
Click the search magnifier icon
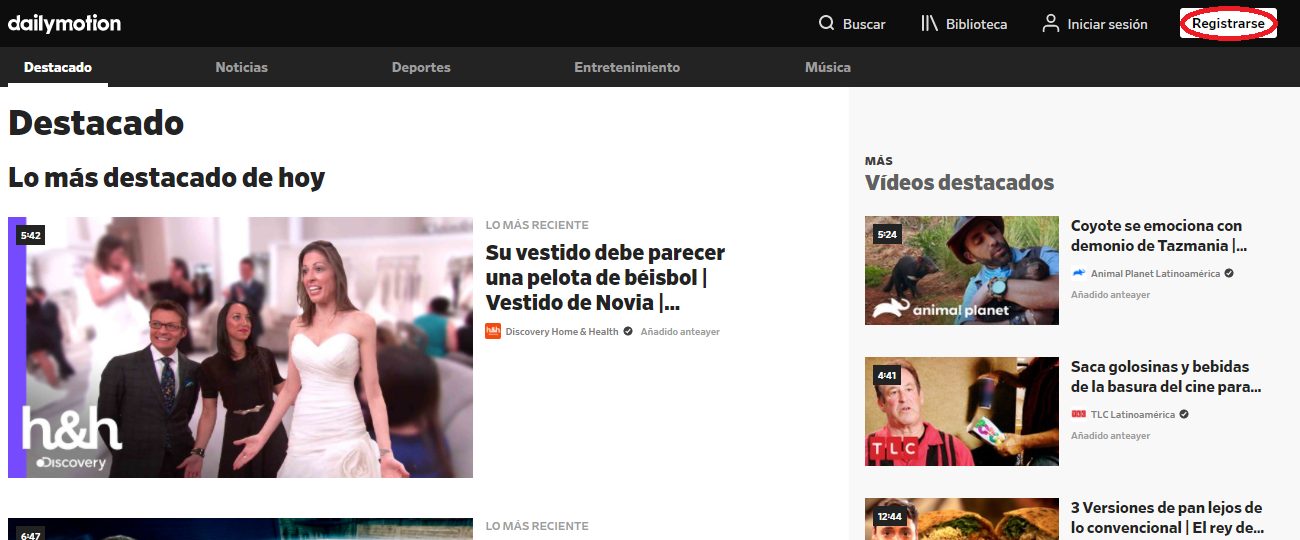826,23
